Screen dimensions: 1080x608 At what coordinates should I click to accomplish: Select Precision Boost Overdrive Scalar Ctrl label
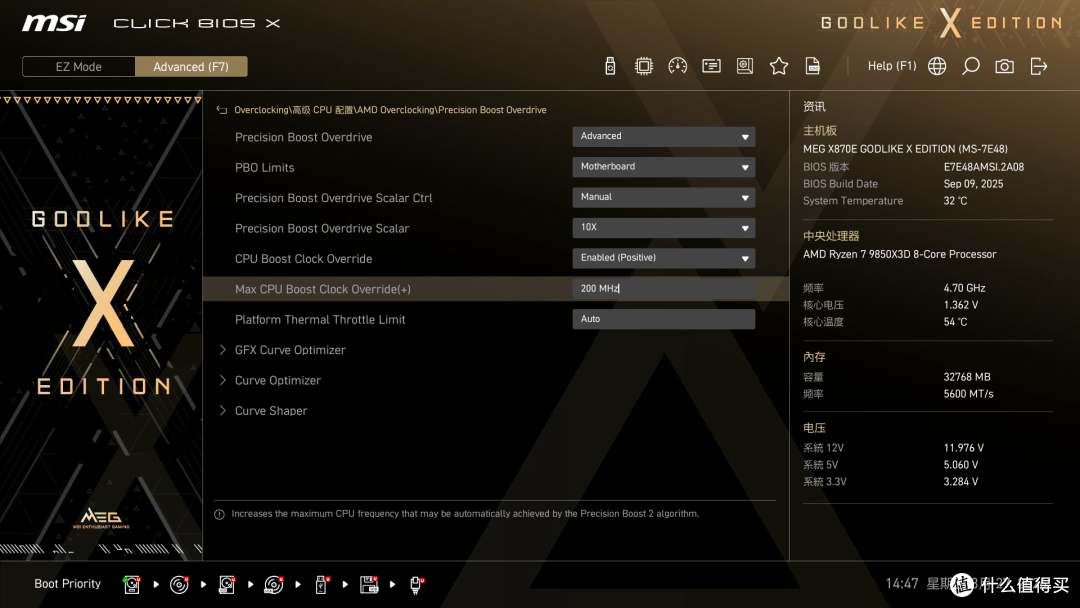pos(333,198)
